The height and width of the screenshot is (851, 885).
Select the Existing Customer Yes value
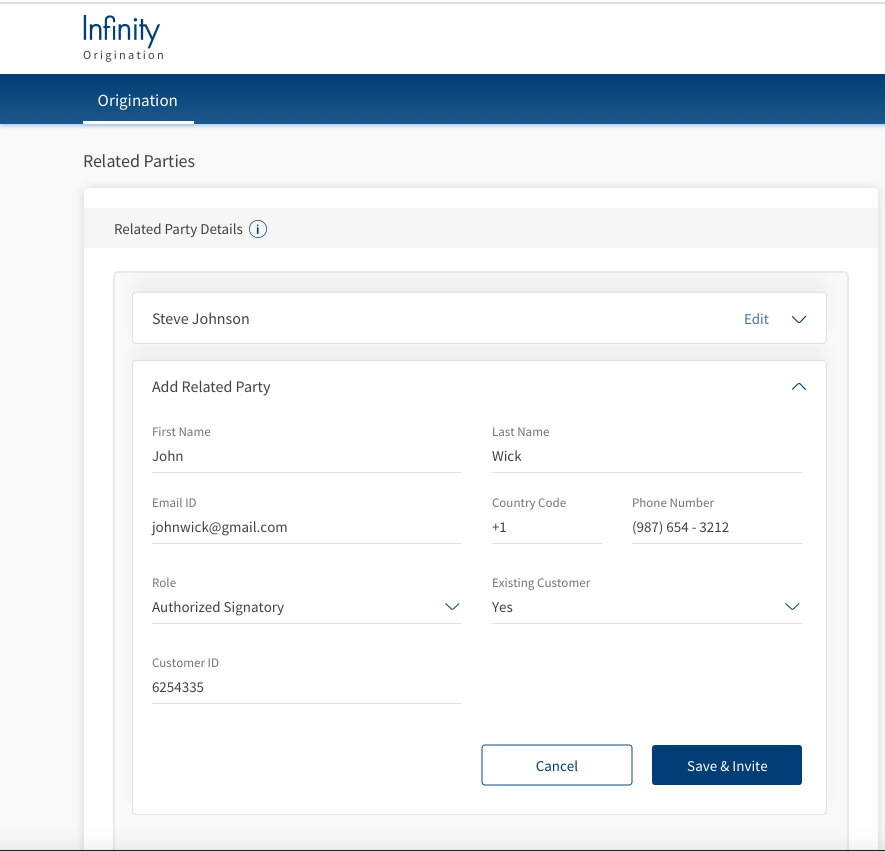coord(502,607)
